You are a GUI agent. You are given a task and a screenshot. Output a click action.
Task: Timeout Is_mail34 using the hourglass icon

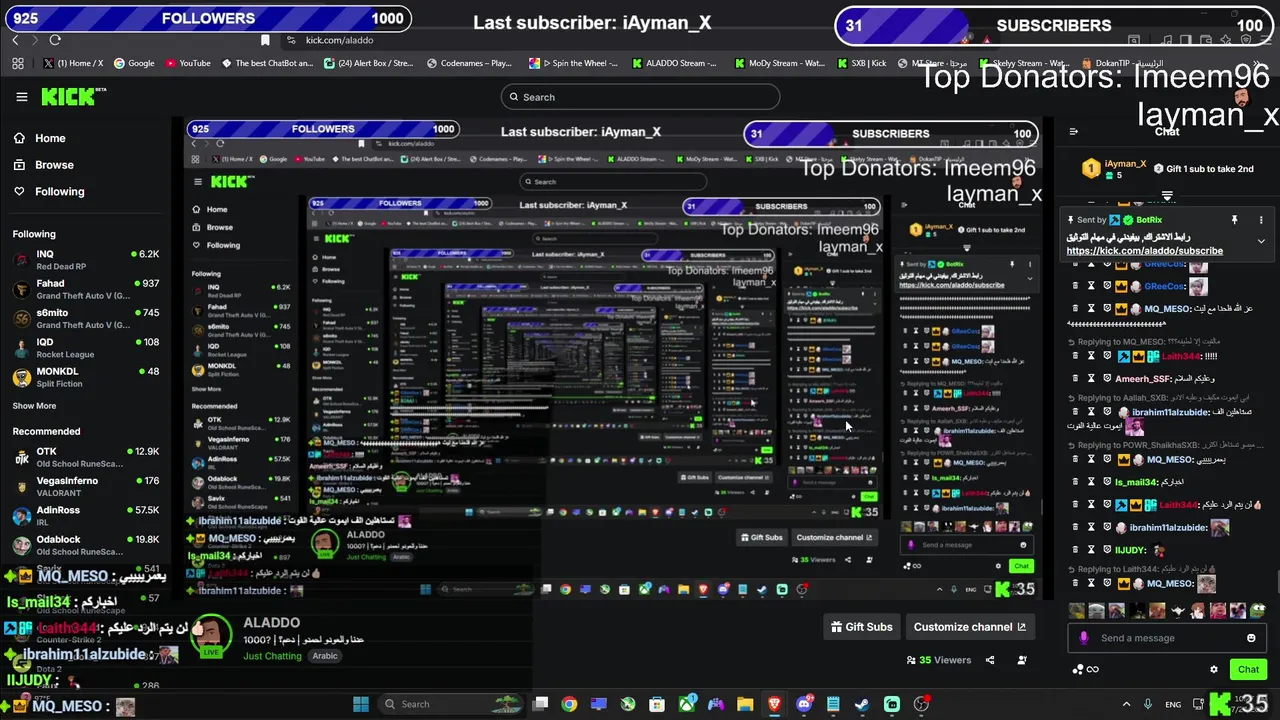[x=1091, y=482]
